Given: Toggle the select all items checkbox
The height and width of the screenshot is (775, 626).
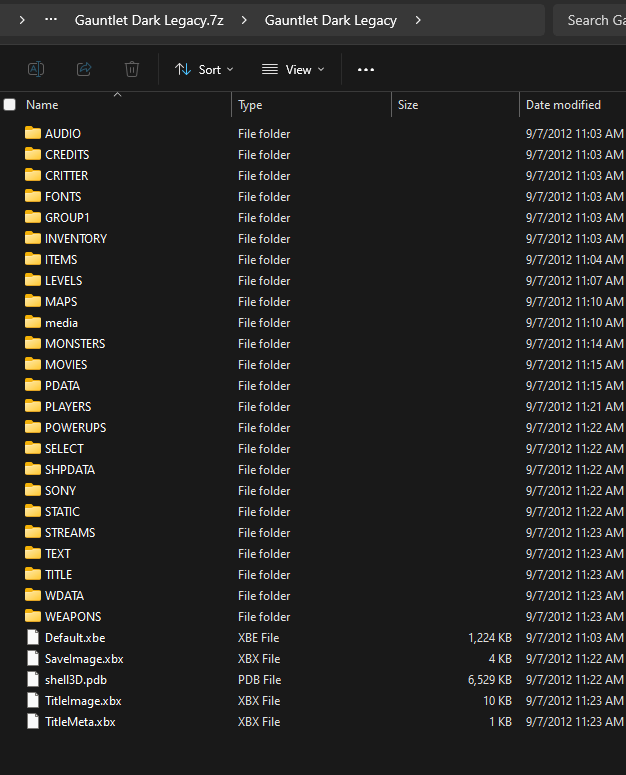Looking at the screenshot, I should point(9,105).
